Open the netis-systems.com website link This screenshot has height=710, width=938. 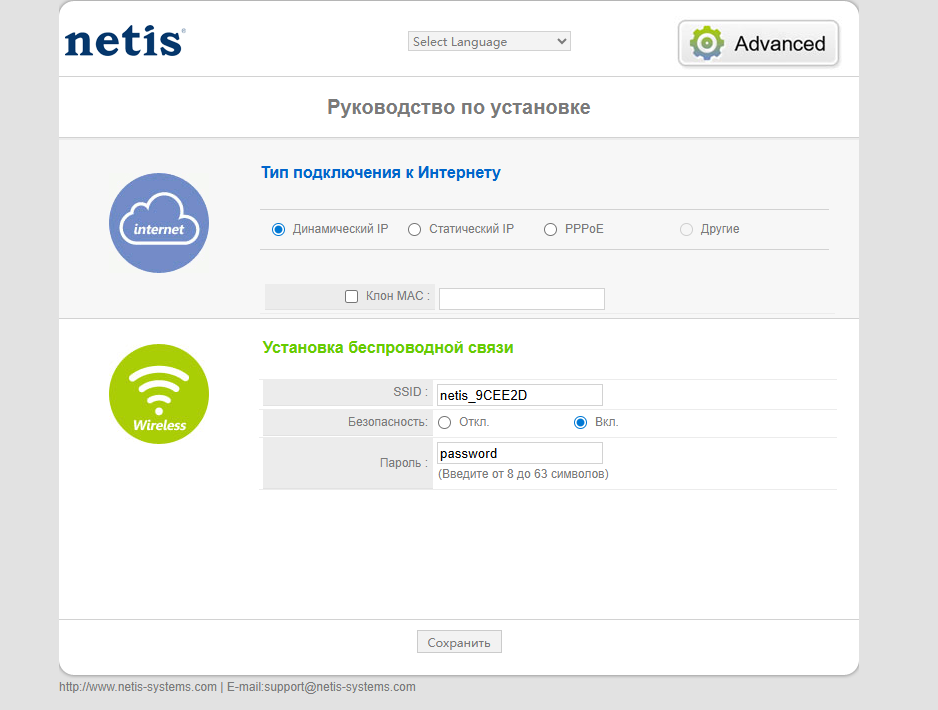click(x=138, y=687)
